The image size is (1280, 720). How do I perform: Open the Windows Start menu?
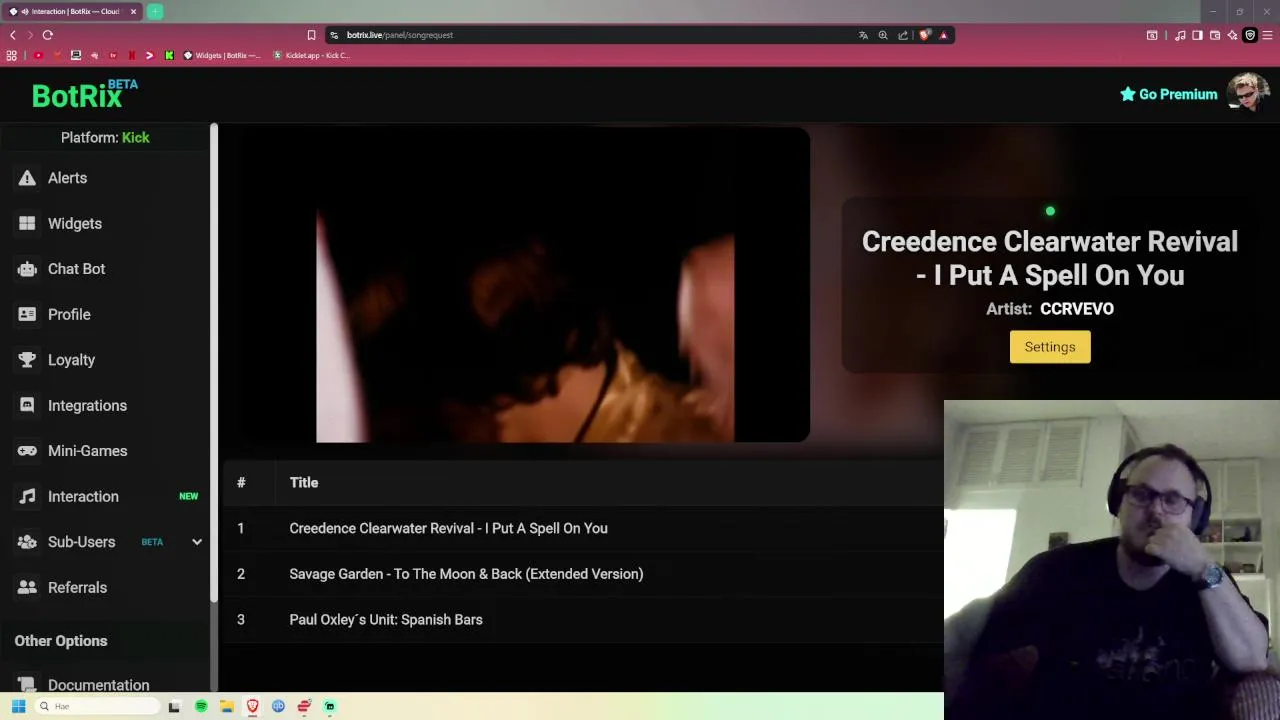pos(18,706)
